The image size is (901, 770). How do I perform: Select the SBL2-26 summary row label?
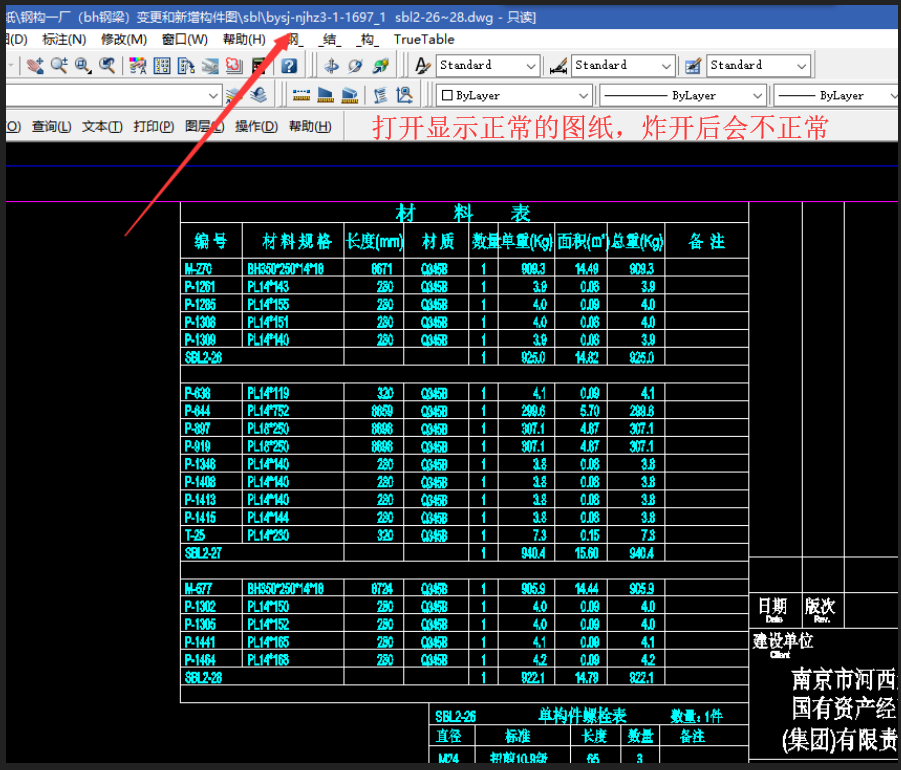tap(203, 357)
